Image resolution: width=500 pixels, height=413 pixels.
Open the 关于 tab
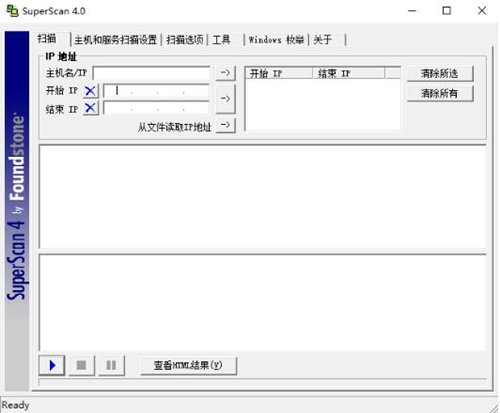click(323, 40)
